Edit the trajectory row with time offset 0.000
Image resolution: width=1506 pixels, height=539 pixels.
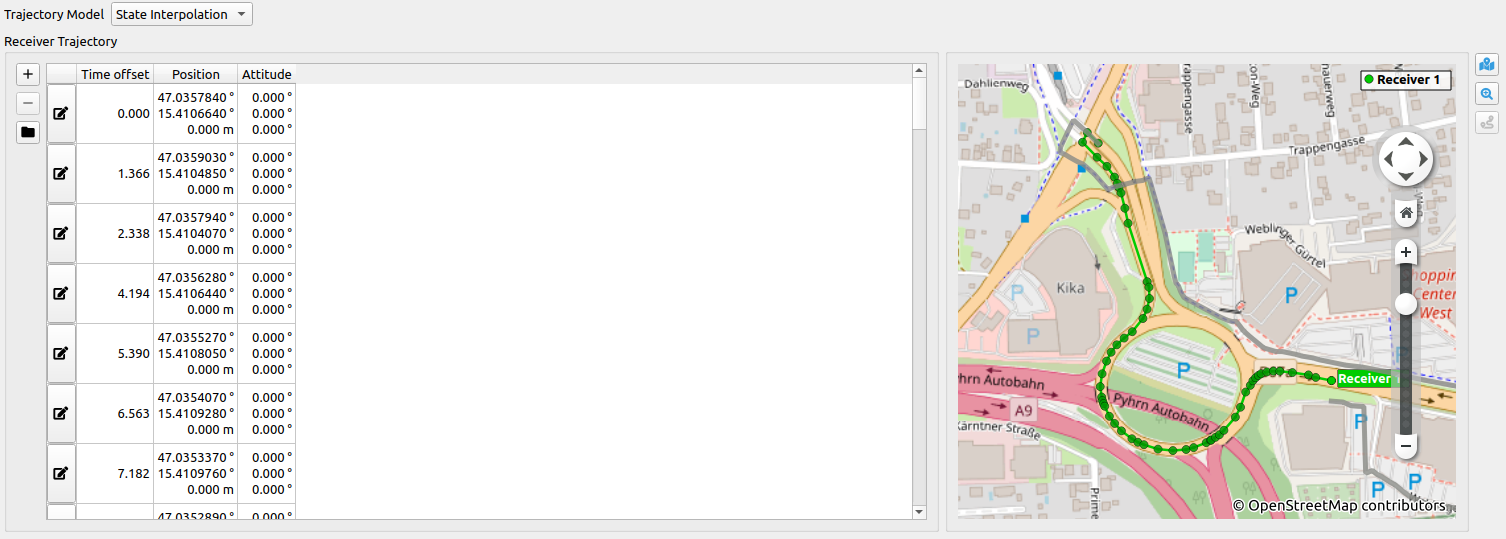pyautogui.click(x=61, y=114)
